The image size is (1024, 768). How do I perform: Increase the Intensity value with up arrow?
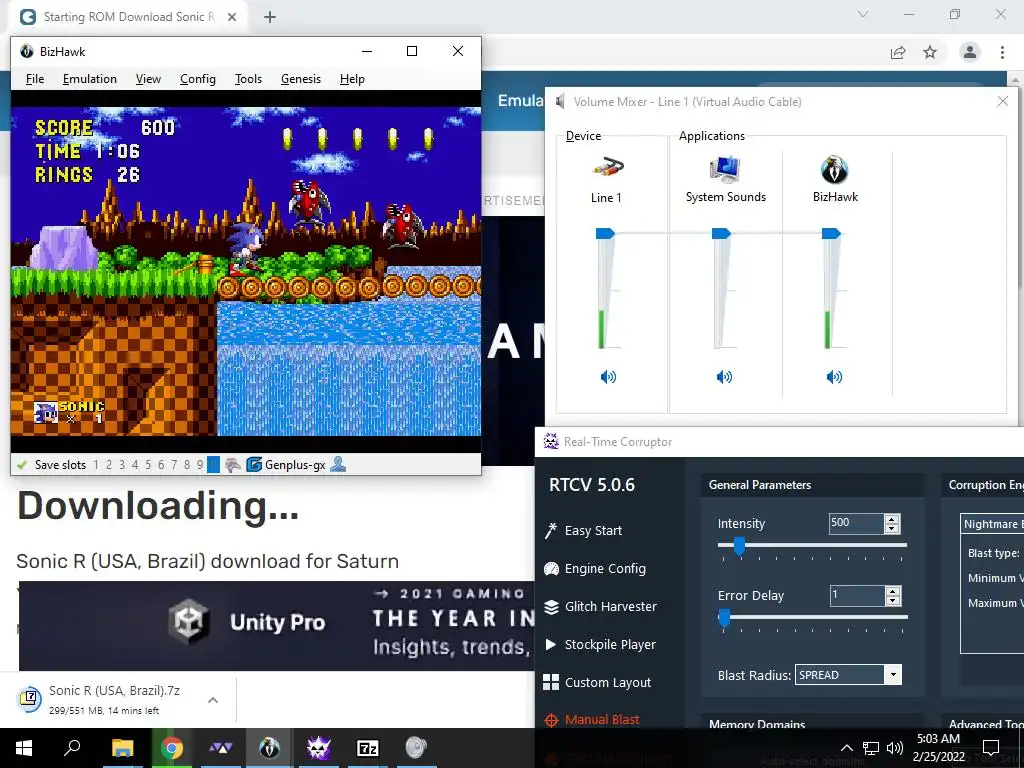click(x=892, y=519)
